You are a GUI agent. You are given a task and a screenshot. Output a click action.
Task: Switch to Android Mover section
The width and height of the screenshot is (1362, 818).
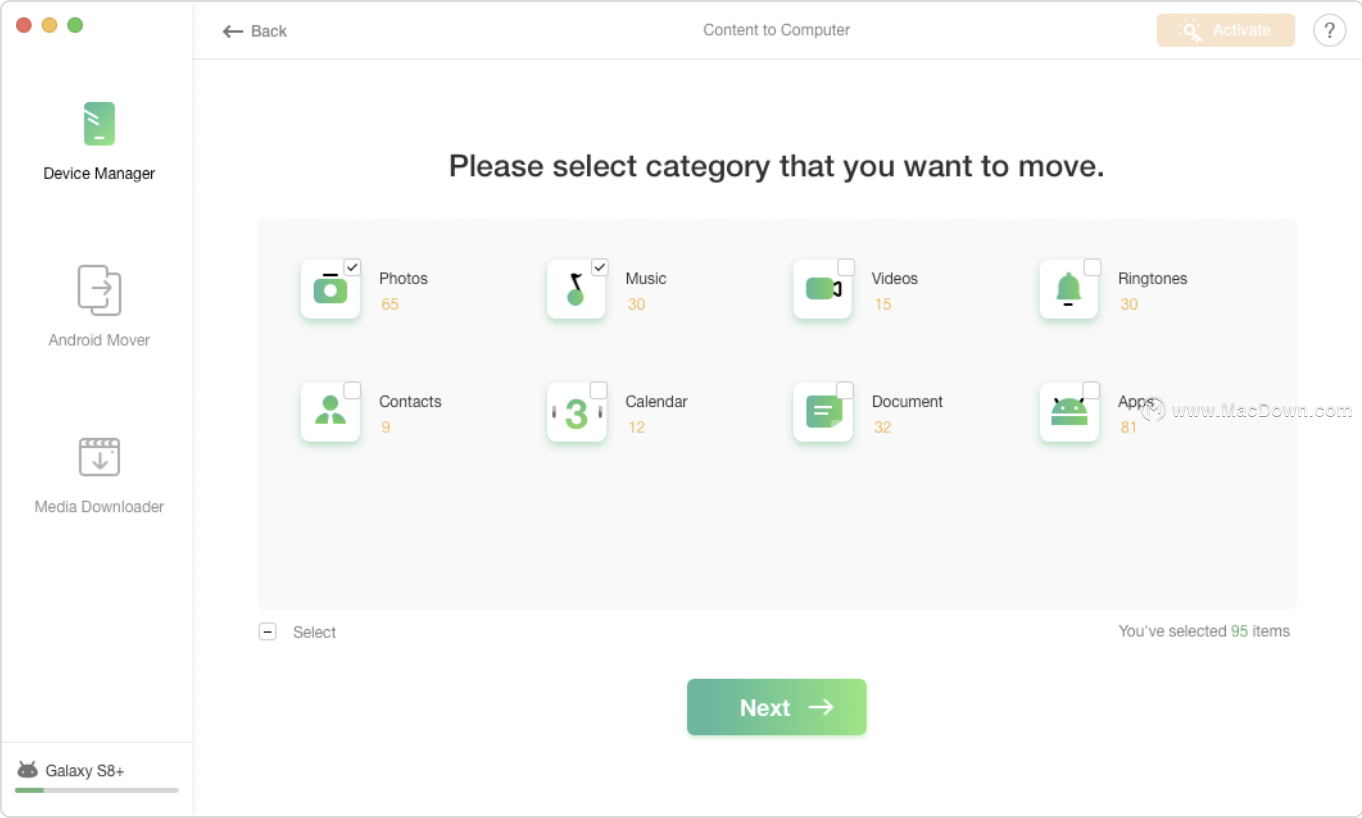(99, 306)
